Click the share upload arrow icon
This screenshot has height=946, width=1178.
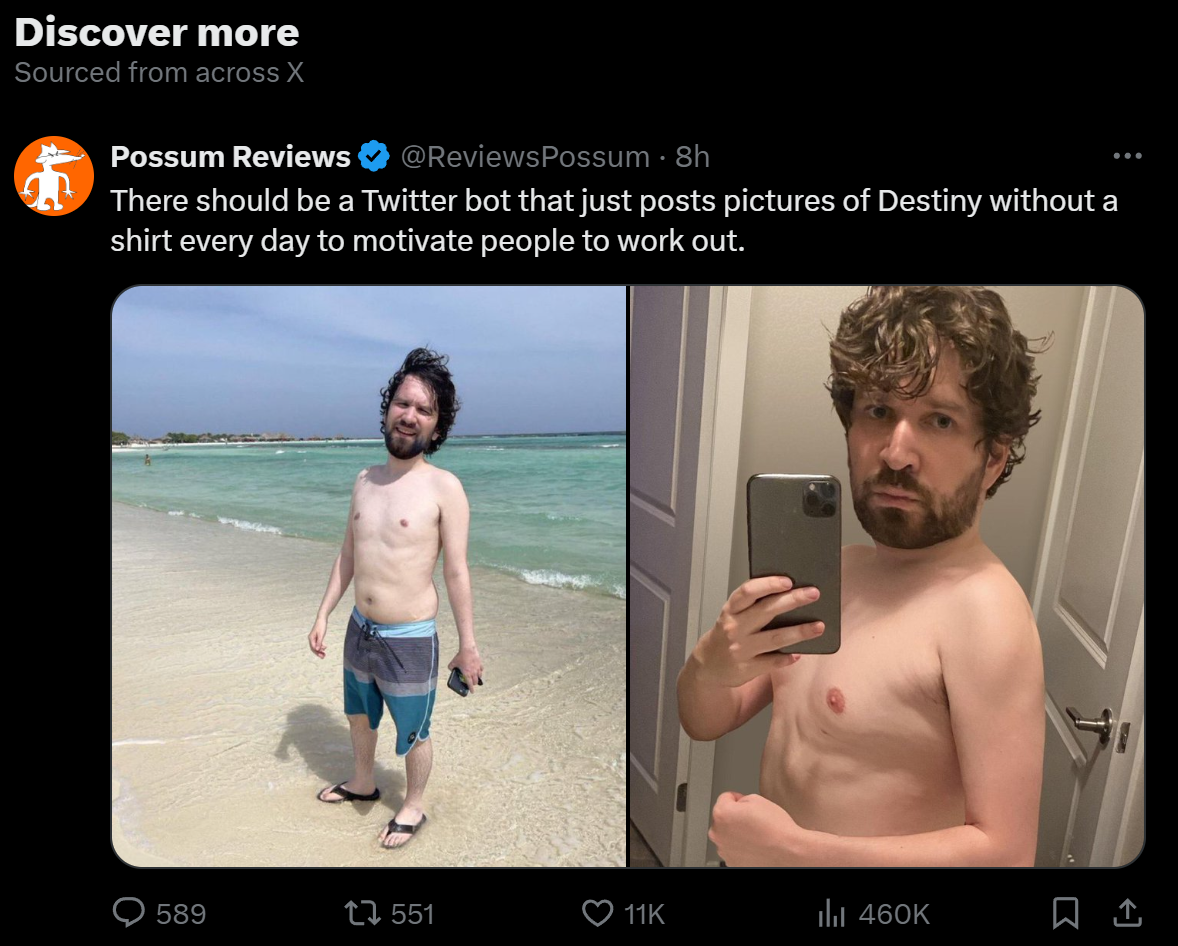(1127, 913)
